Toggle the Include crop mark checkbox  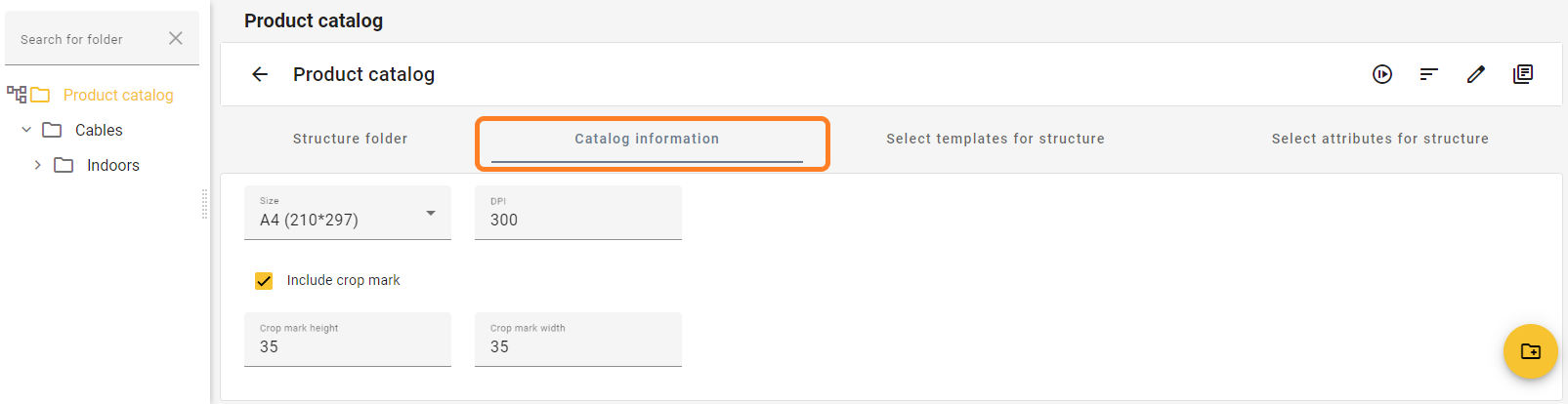tap(264, 281)
